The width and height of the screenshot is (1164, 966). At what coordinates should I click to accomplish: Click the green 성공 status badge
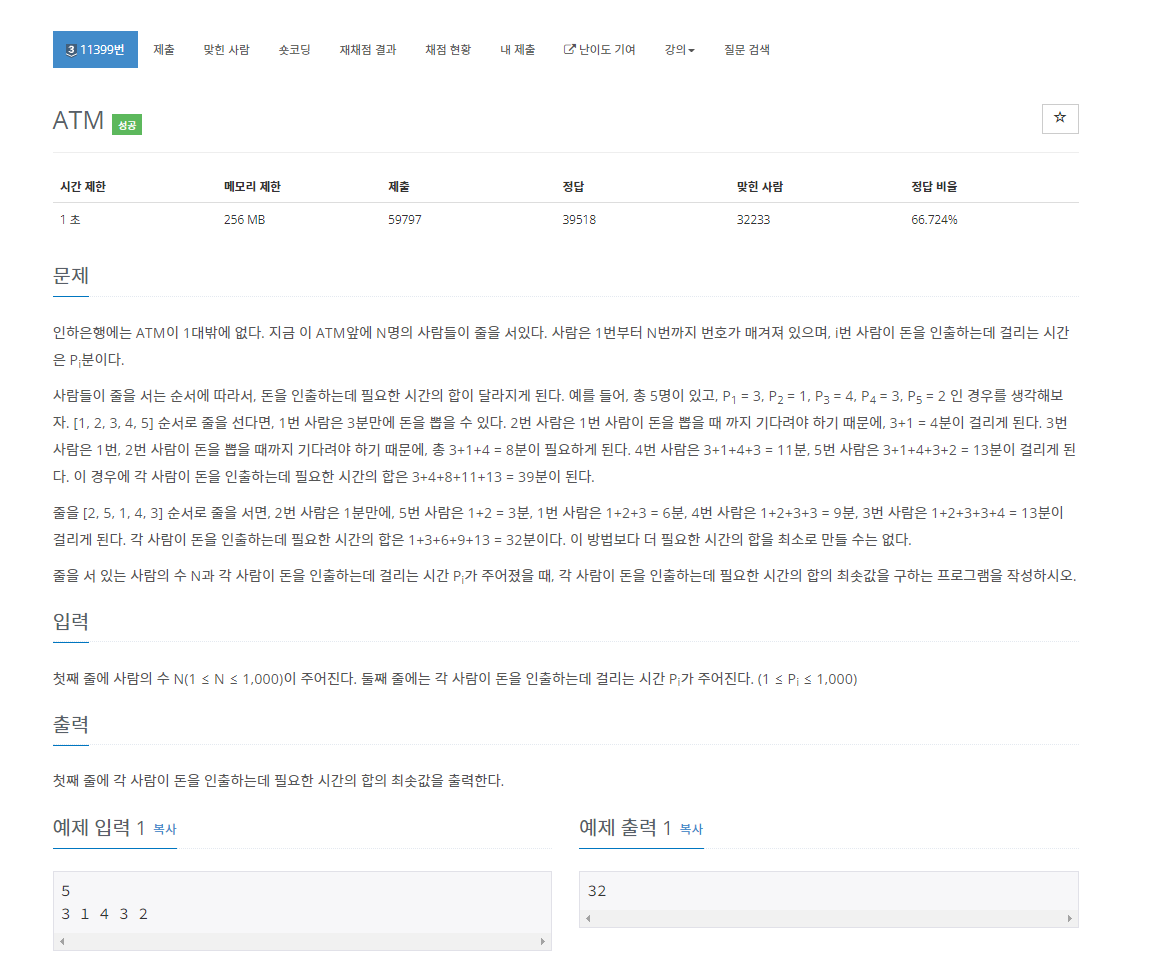127,125
